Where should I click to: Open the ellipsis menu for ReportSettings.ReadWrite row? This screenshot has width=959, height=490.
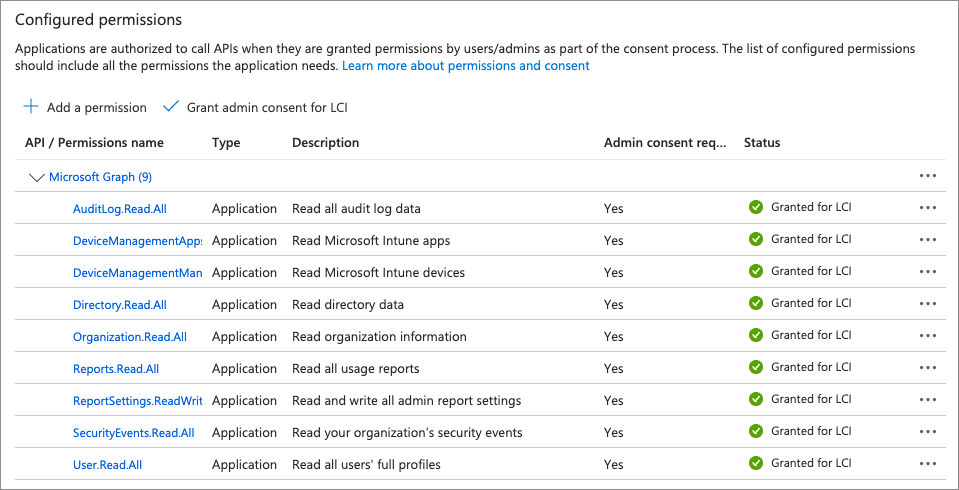pyautogui.click(x=928, y=400)
